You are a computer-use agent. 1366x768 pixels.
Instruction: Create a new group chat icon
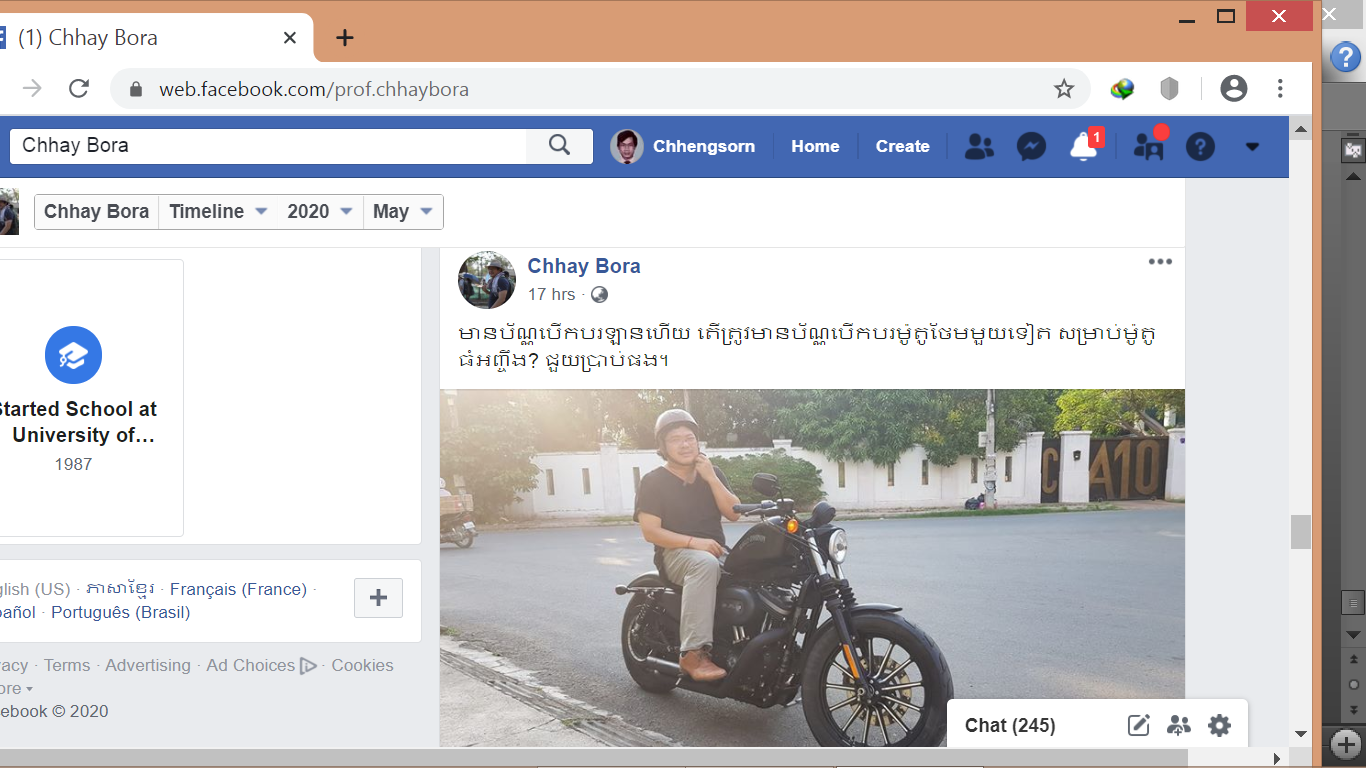click(1179, 726)
